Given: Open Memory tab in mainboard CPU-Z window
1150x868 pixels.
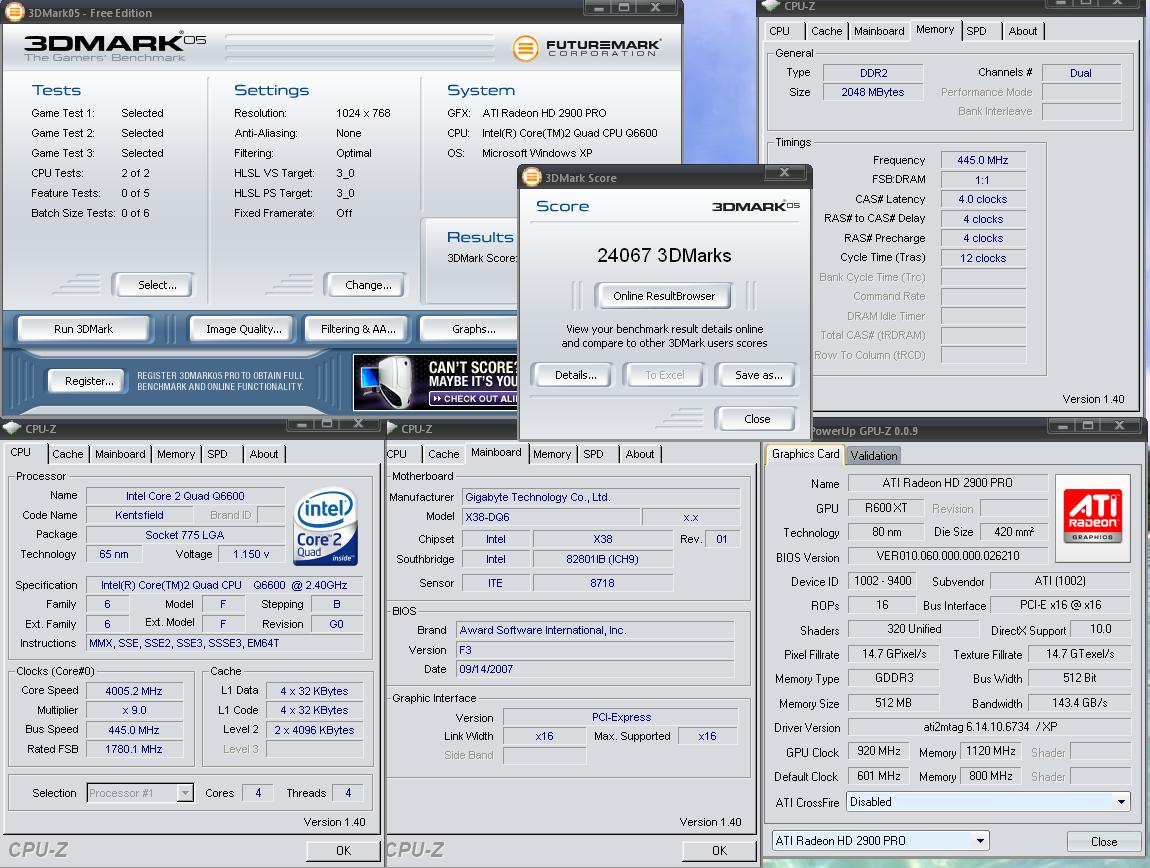Looking at the screenshot, I should point(552,454).
